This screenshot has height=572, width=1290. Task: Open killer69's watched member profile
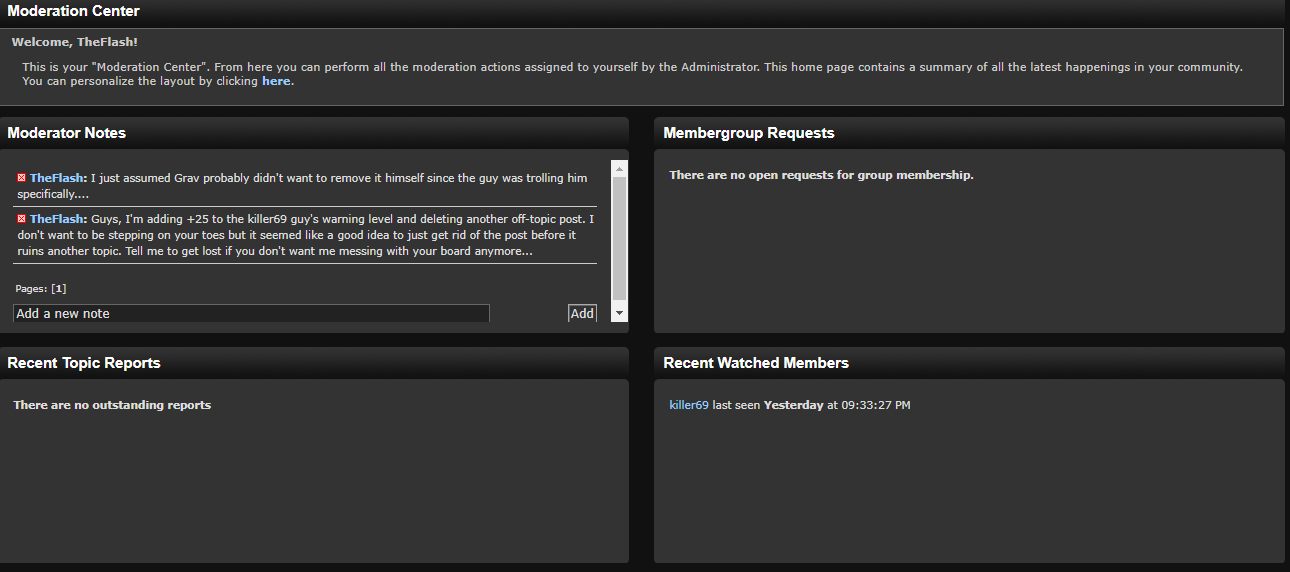(x=689, y=405)
